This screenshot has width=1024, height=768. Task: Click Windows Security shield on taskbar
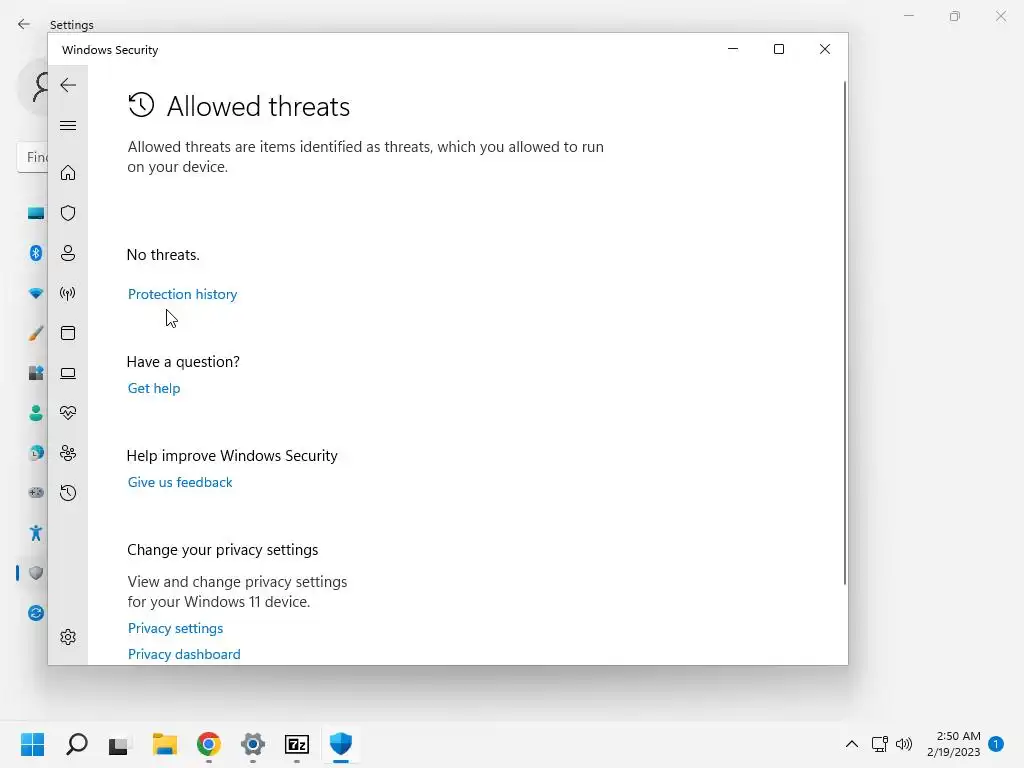341,744
